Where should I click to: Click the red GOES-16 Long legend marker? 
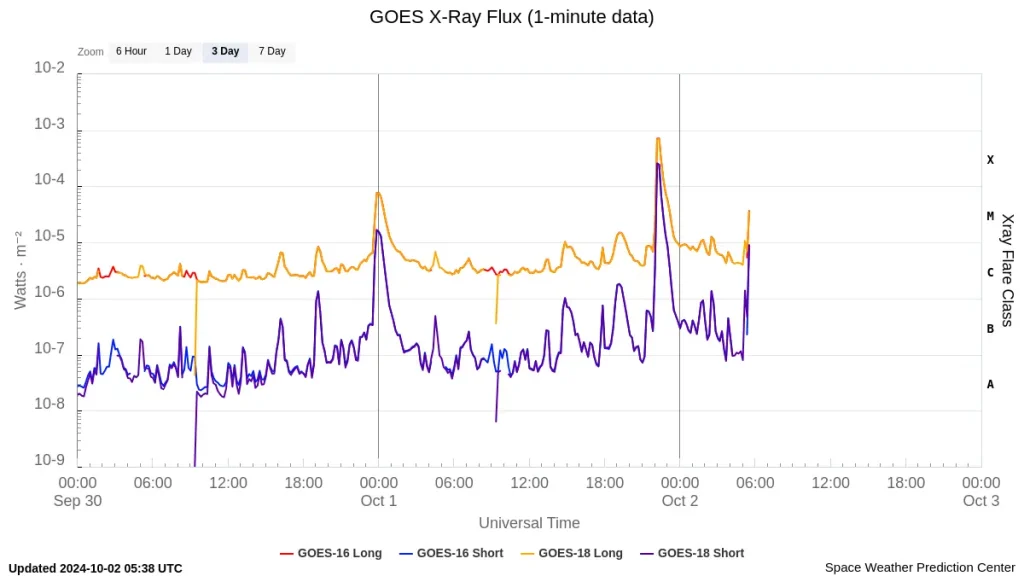click(x=284, y=553)
